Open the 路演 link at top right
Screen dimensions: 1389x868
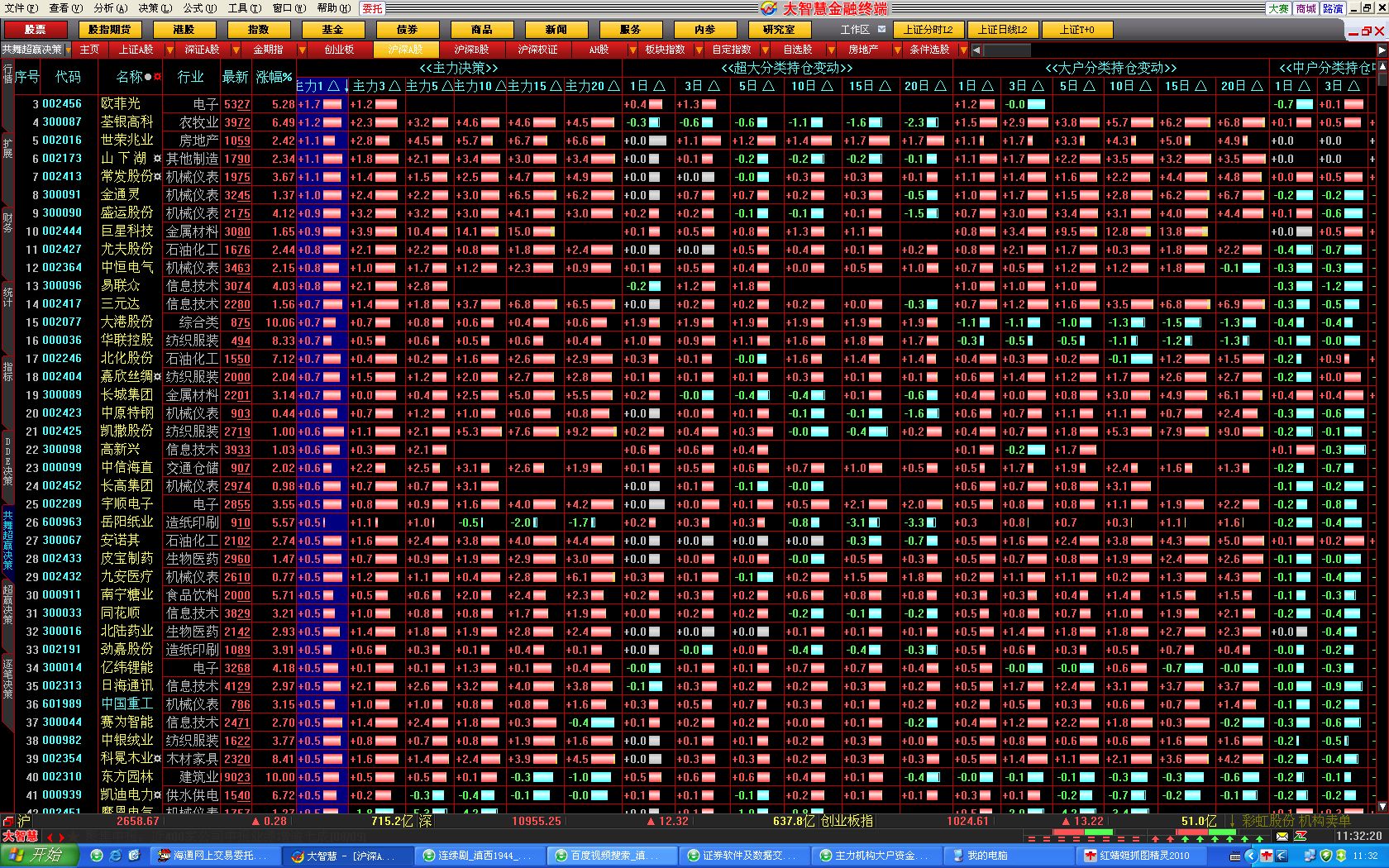click(x=1333, y=8)
